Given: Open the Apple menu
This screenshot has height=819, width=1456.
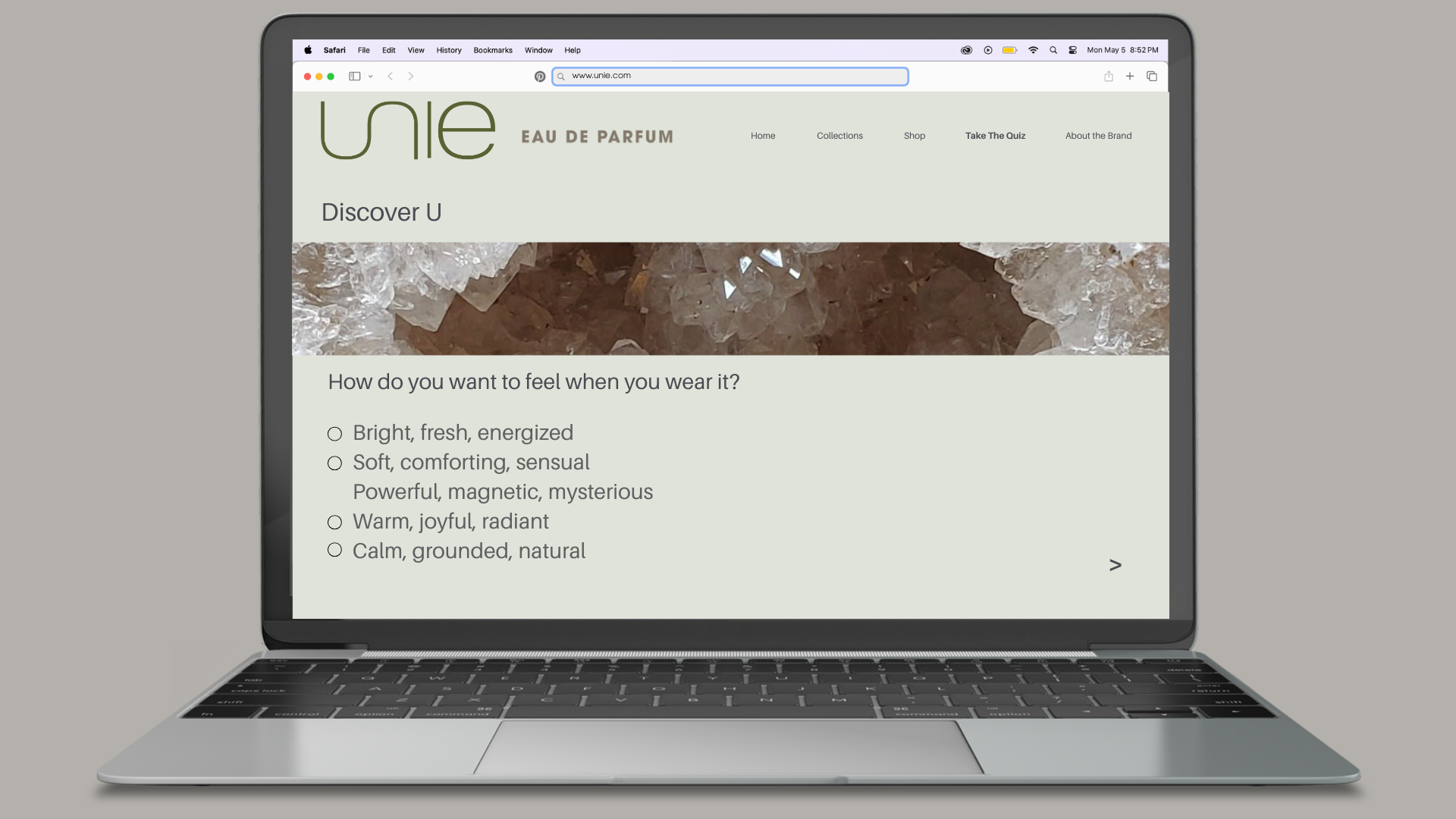Looking at the screenshot, I should point(308,50).
